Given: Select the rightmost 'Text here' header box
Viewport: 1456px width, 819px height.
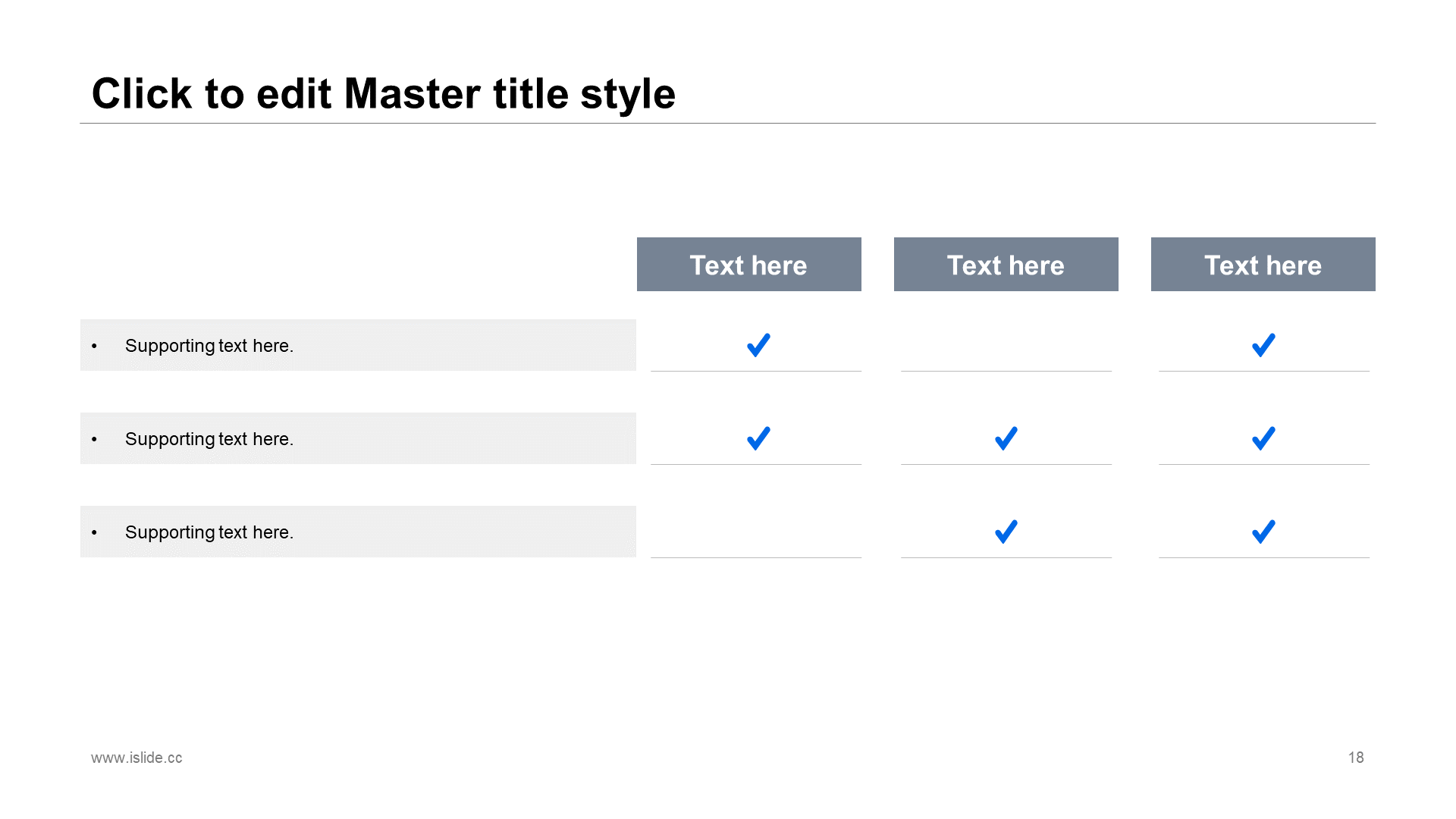Looking at the screenshot, I should [x=1263, y=265].
